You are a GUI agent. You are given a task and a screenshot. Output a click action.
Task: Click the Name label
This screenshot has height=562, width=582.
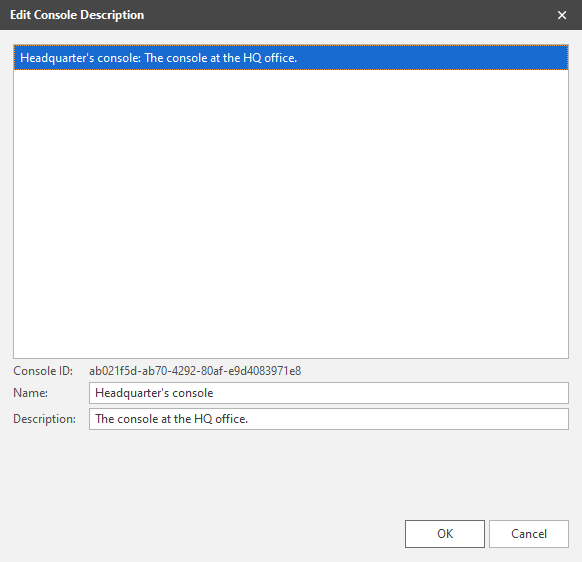coord(30,393)
